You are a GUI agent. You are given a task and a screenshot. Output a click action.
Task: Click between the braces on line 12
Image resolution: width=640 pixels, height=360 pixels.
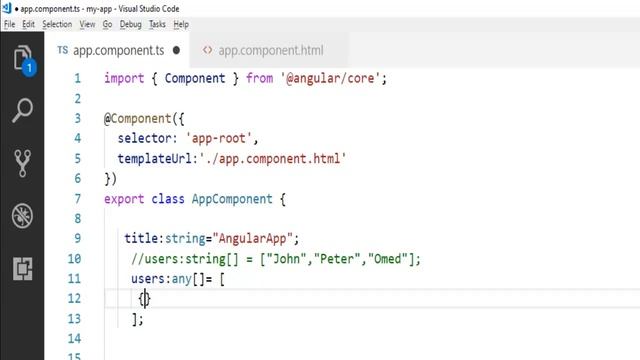pyautogui.click(x=145, y=299)
